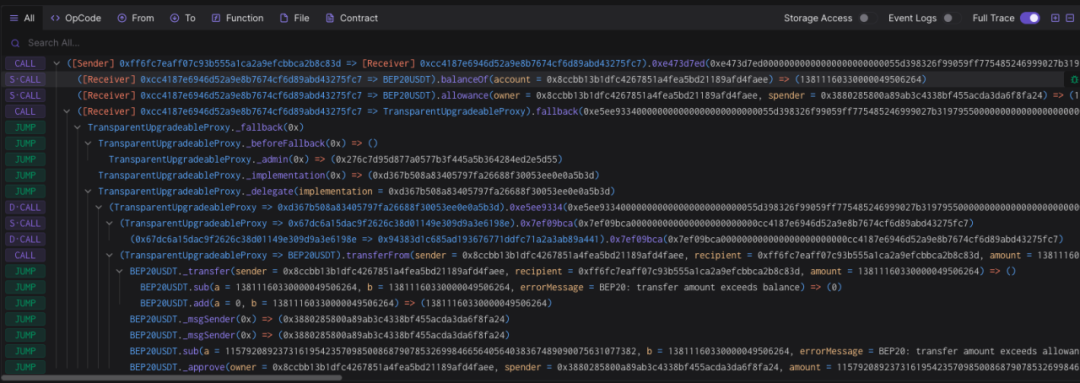Click the S·CALL badge of the balanceOf row
The image size is (1080, 383).
(x=25, y=79)
